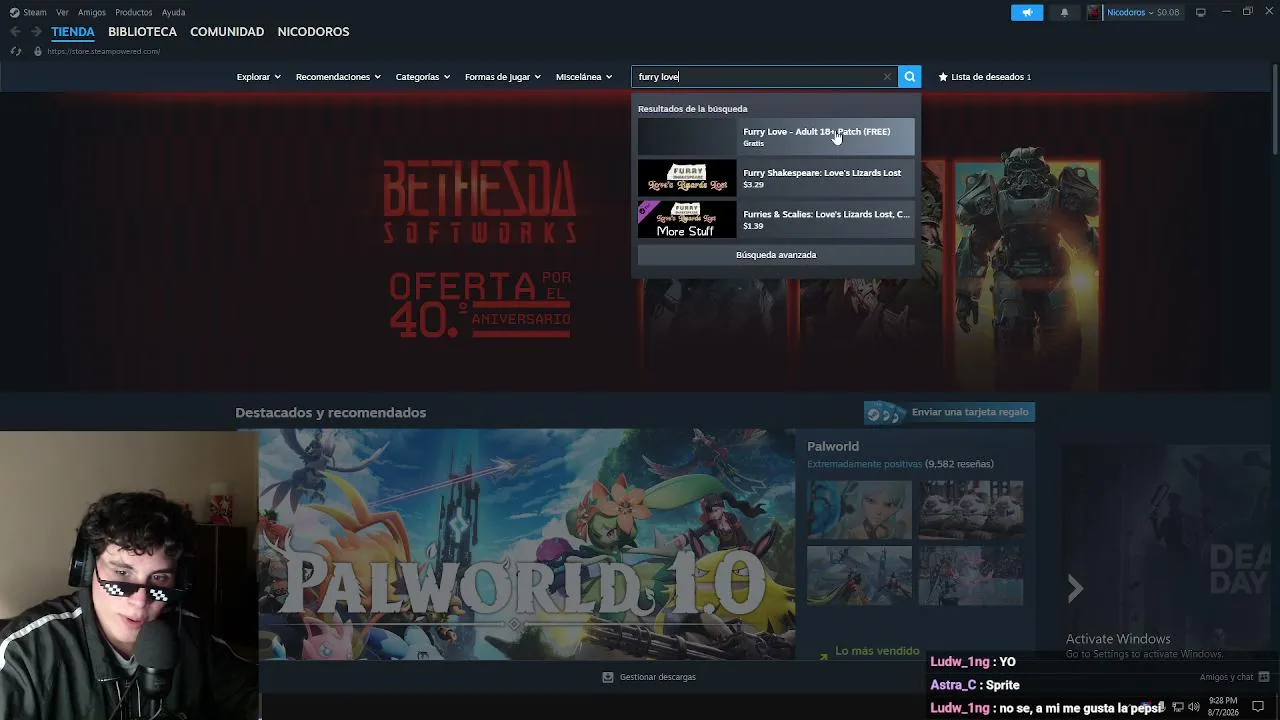Click the account wallet balance $0.08
1280x720 pixels.
click(x=1166, y=13)
